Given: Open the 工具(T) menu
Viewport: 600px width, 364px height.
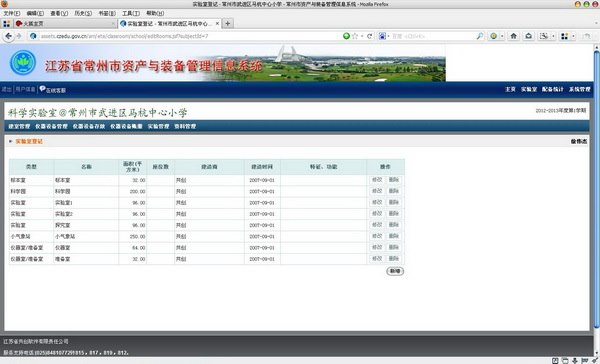Looking at the screenshot, I should point(131,13).
